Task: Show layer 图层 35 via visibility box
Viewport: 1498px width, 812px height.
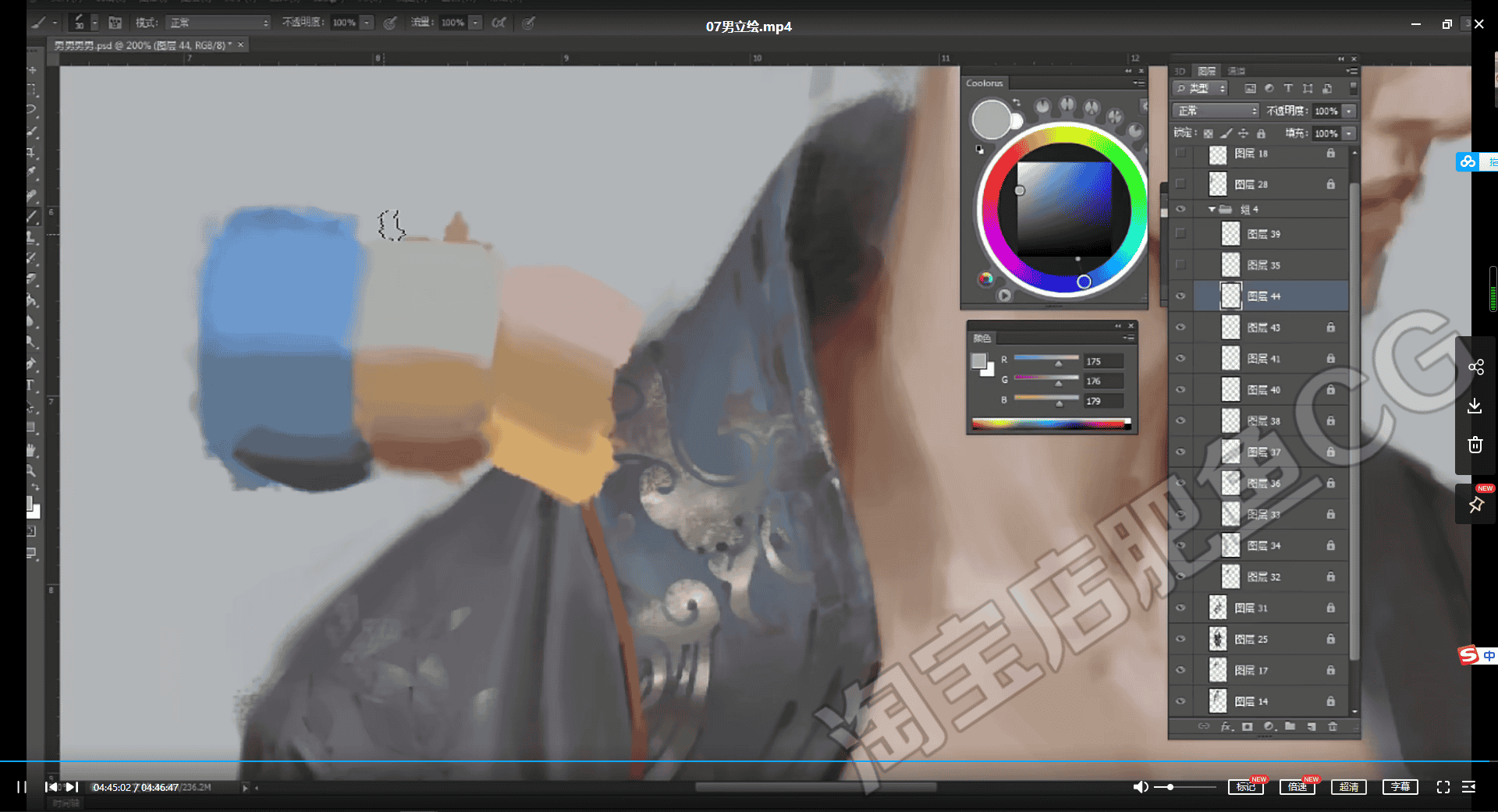Action: (x=1180, y=265)
